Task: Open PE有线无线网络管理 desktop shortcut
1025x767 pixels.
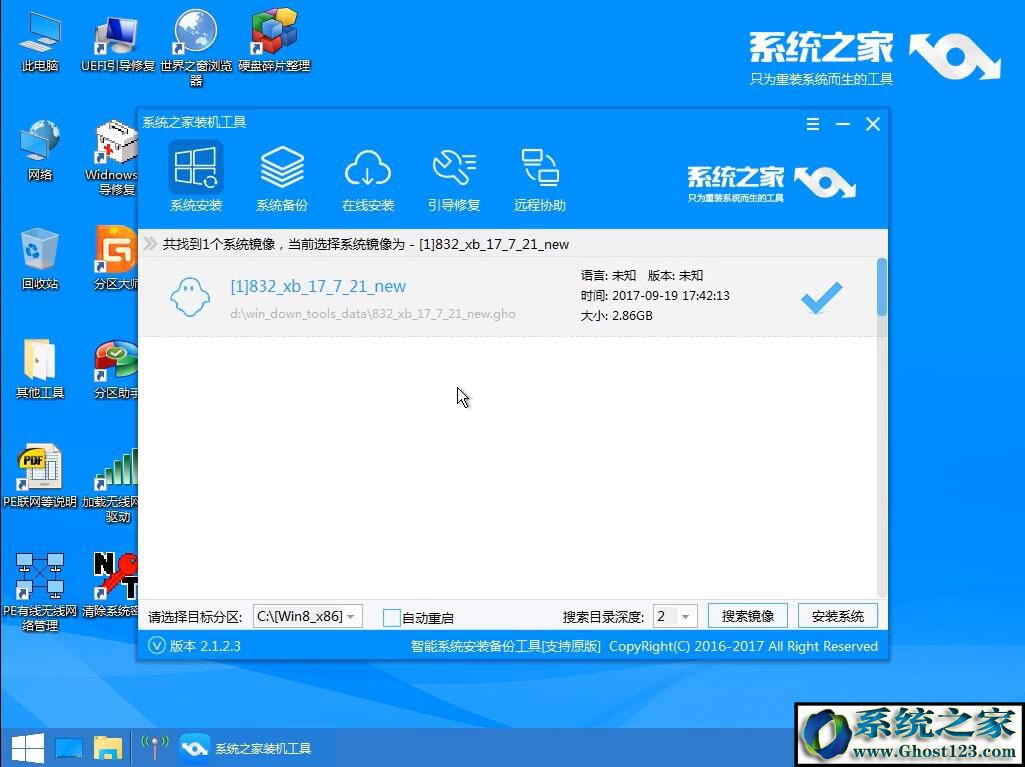Action: [40, 592]
